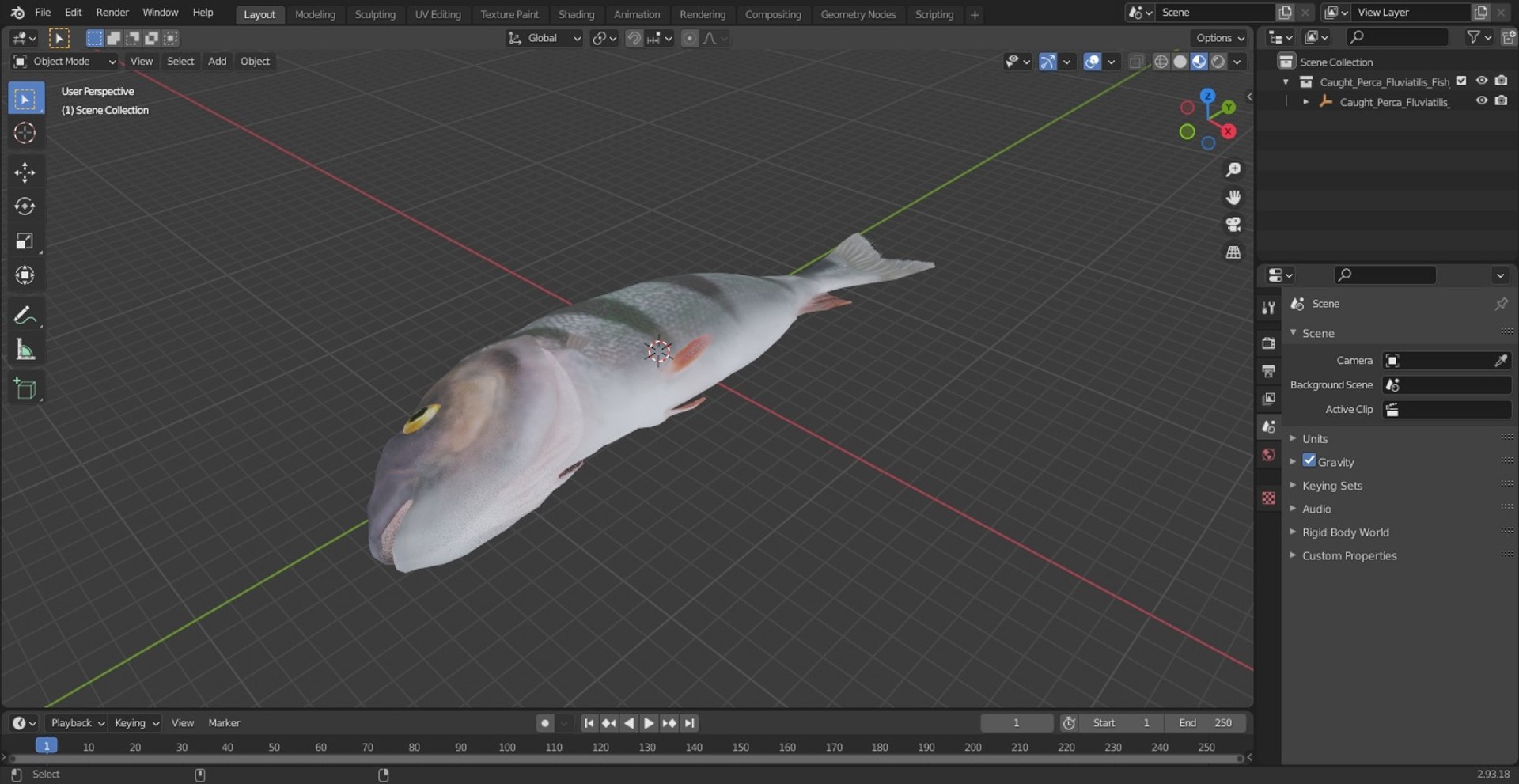The width and height of the screenshot is (1519, 784).
Task: Activate the Rotate tool
Action: pos(25,206)
